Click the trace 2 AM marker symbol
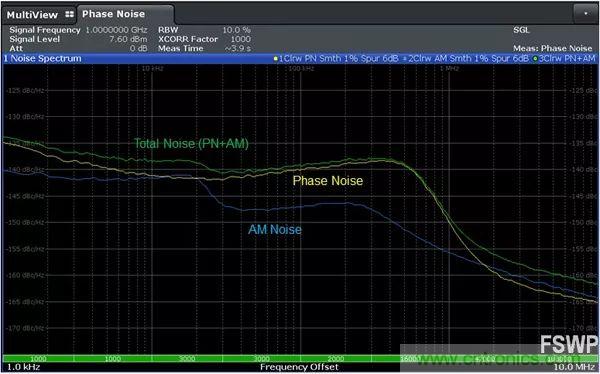600x374 pixels. [x=405, y=59]
